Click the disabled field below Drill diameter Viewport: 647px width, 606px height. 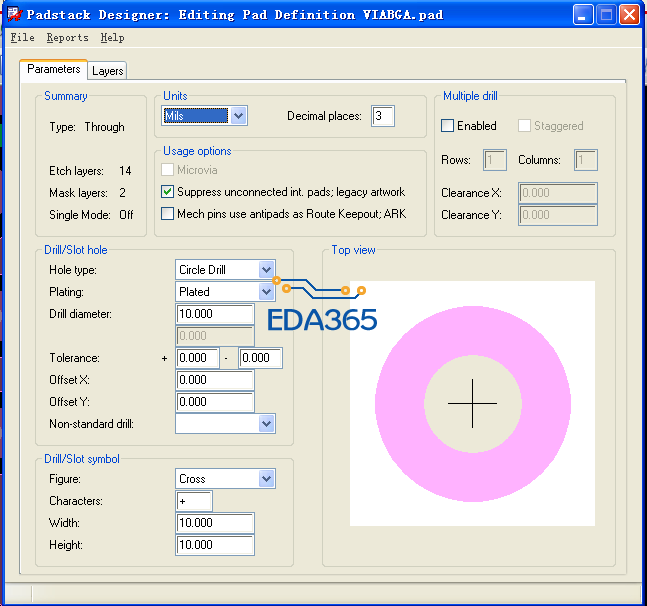point(215,336)
